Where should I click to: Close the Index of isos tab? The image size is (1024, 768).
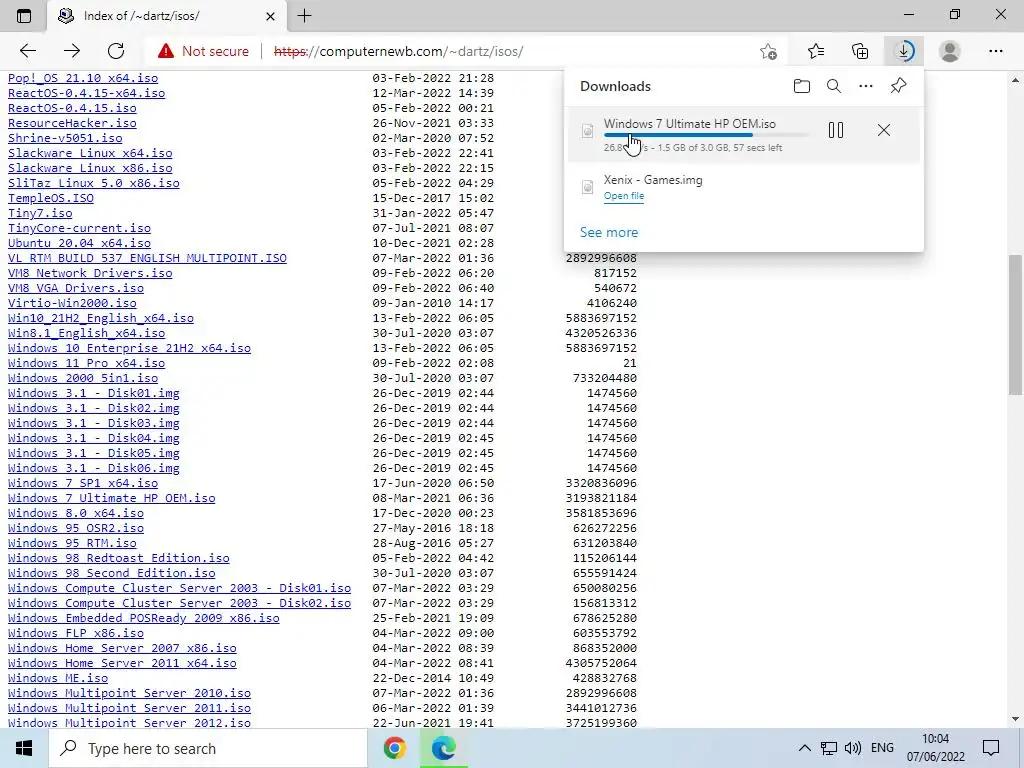point(271,16)
